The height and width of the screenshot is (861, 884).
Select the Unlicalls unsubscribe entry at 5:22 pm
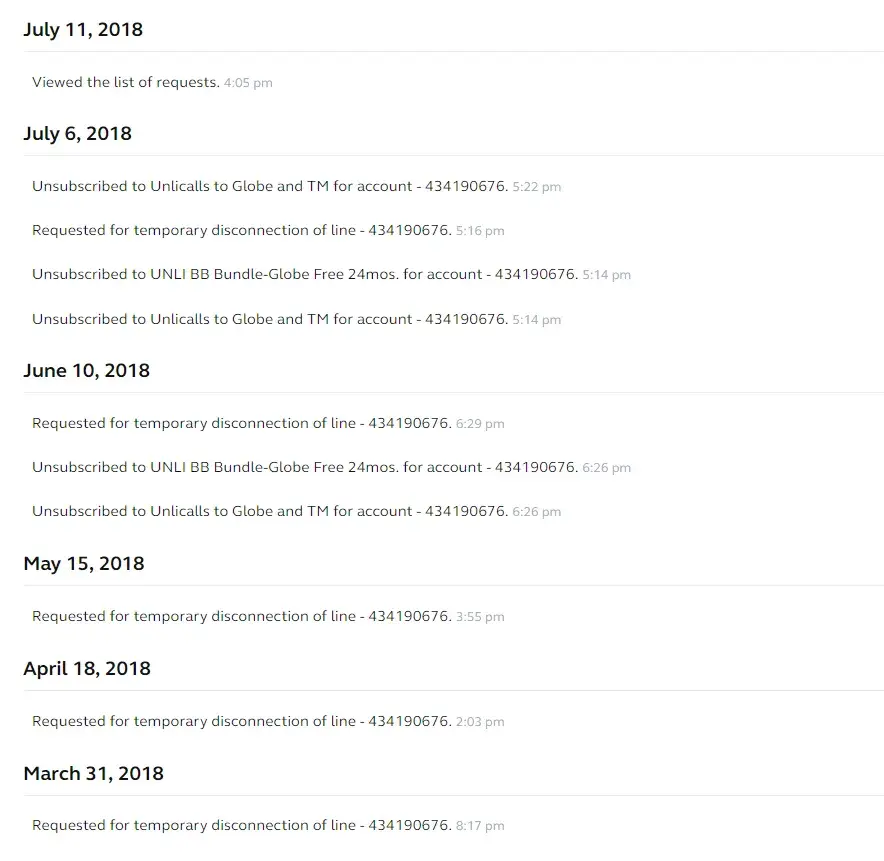270,186
